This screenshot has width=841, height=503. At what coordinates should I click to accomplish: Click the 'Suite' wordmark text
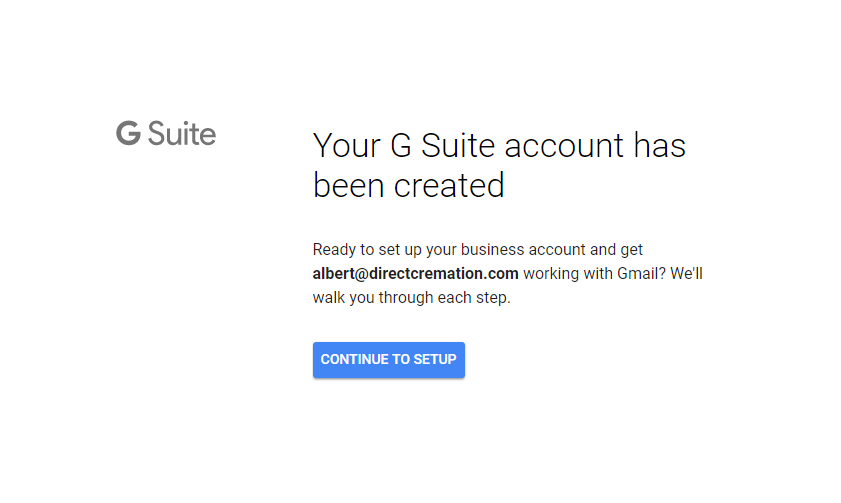(182, 133)
